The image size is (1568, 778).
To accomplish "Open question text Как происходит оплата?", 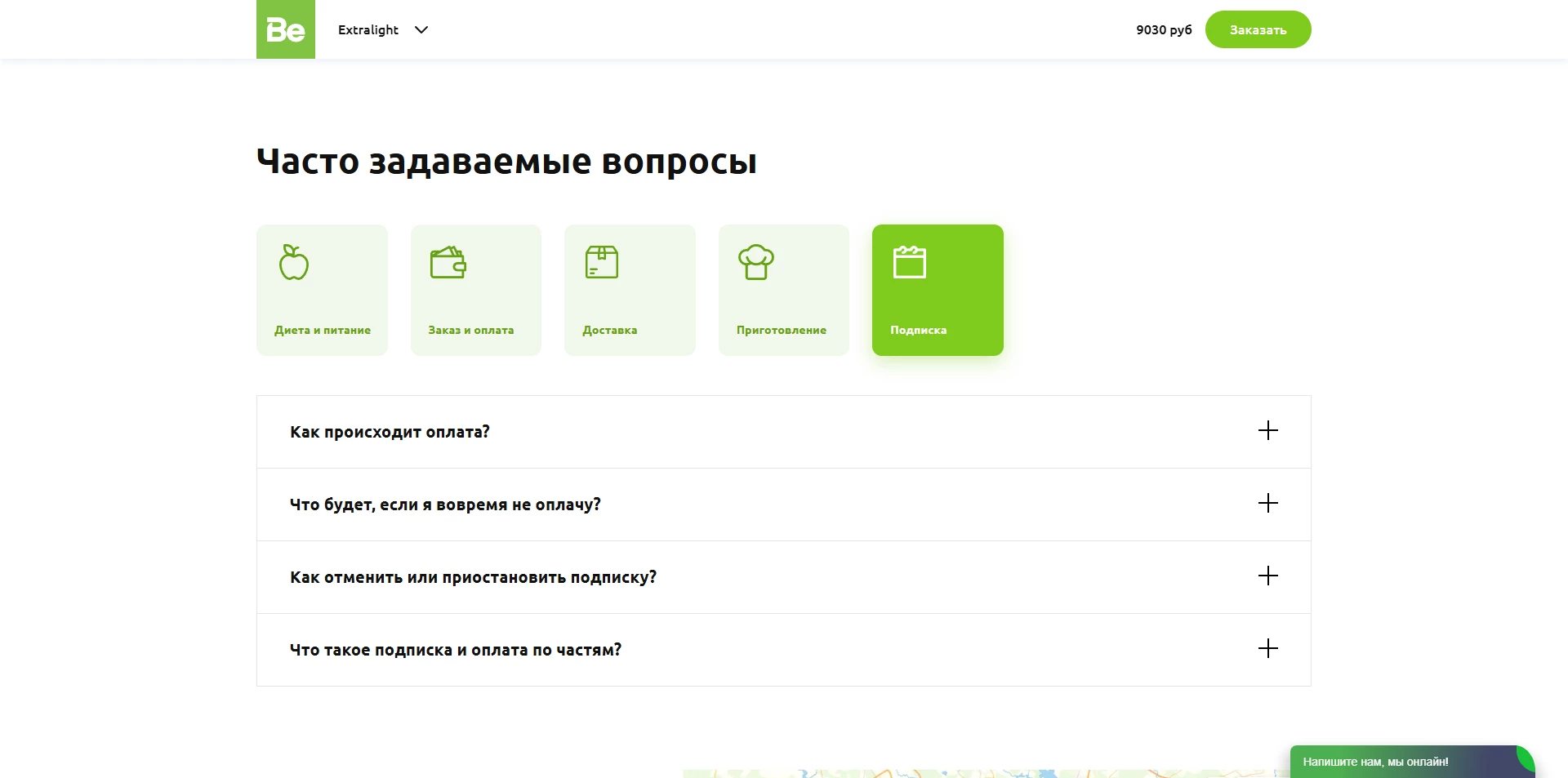I will click(x=390, y=432).
